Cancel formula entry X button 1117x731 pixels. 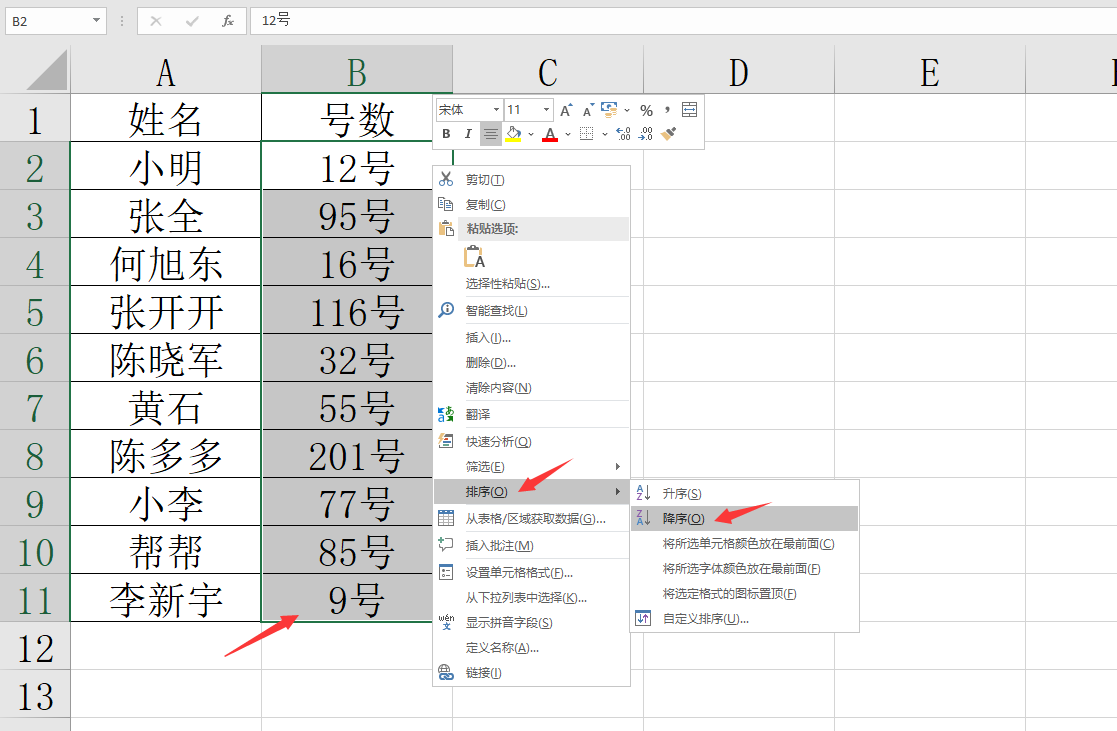(156, 21)
